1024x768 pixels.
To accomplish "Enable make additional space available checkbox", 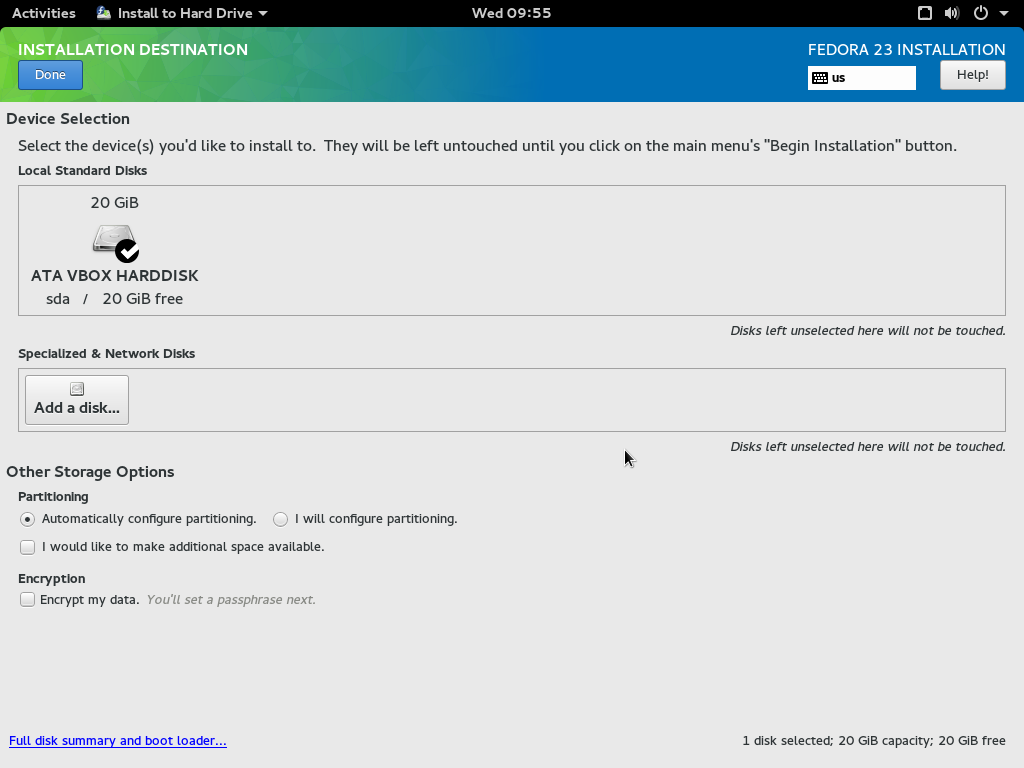I will coord(28,547).
